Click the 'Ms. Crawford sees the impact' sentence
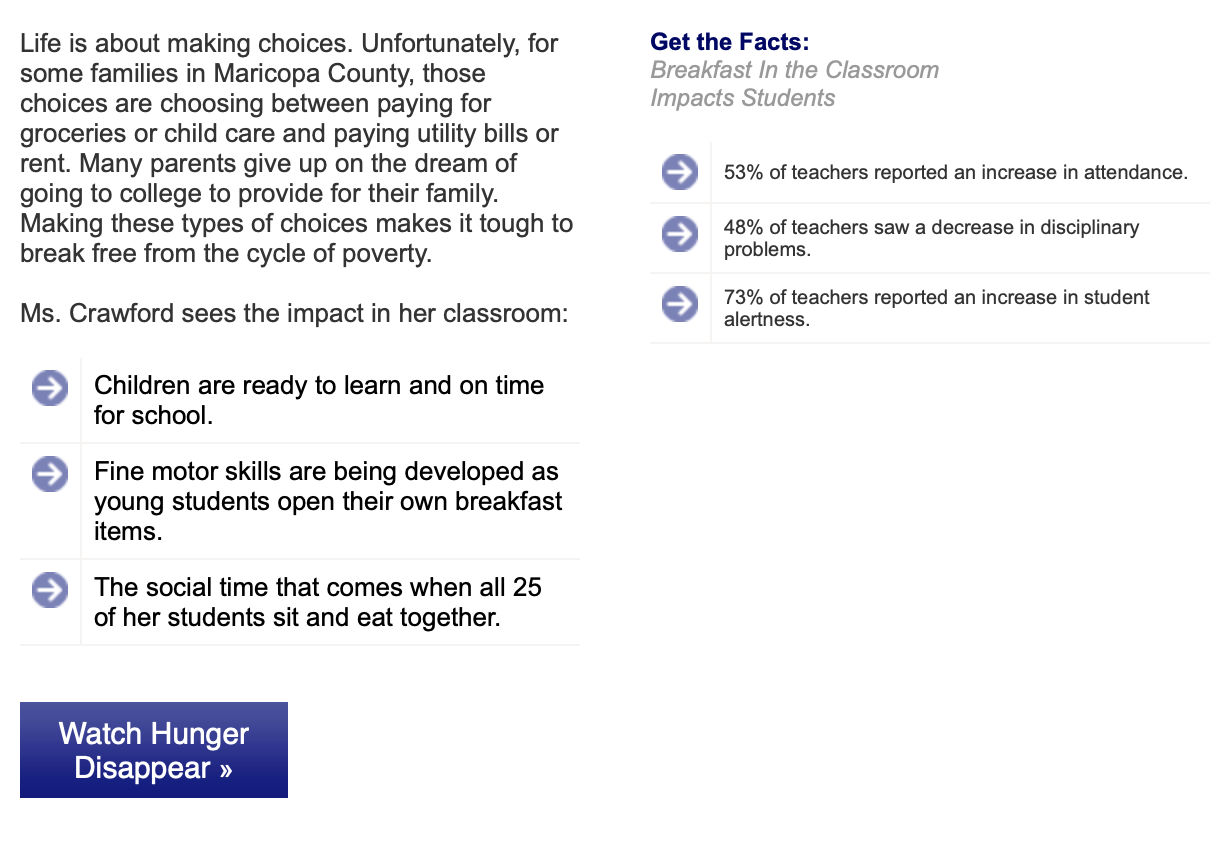The width and height of the screenshot is (1228, 842). (x=294, y=314)
